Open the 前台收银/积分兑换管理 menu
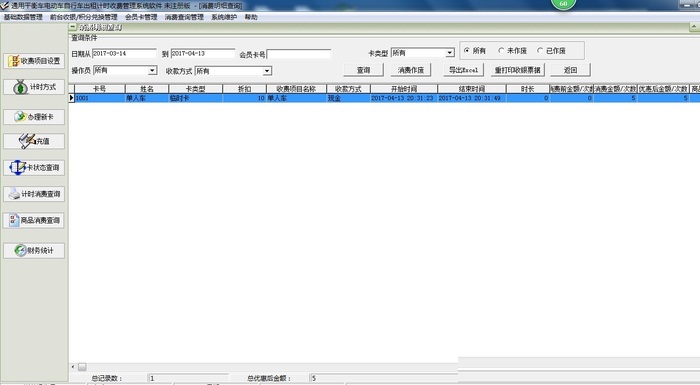This screenshot has height=385, width=700. (83, 17)
